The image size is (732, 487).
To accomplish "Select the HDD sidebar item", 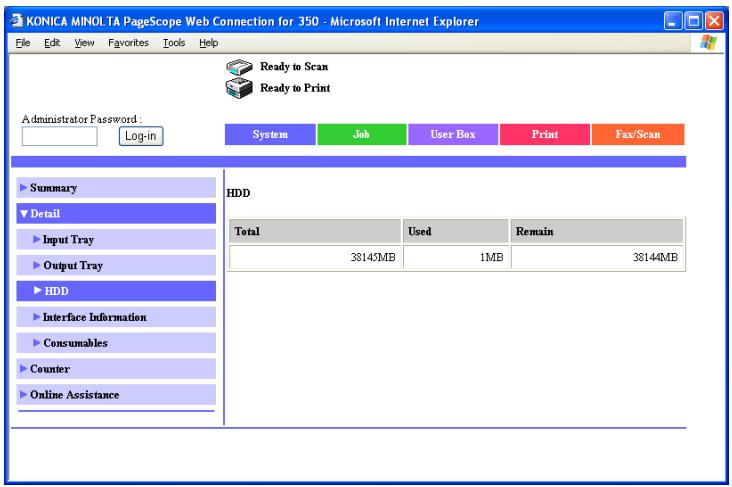I will (x=116, y=291).
